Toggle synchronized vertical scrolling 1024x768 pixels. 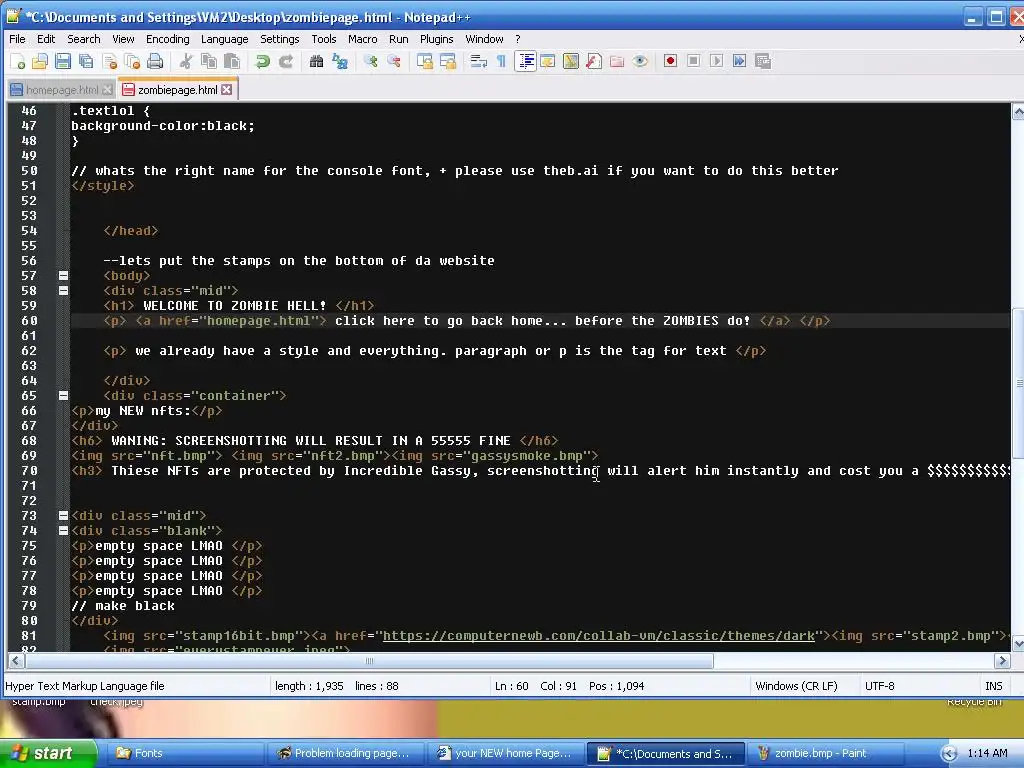click(x=424, y=61)
